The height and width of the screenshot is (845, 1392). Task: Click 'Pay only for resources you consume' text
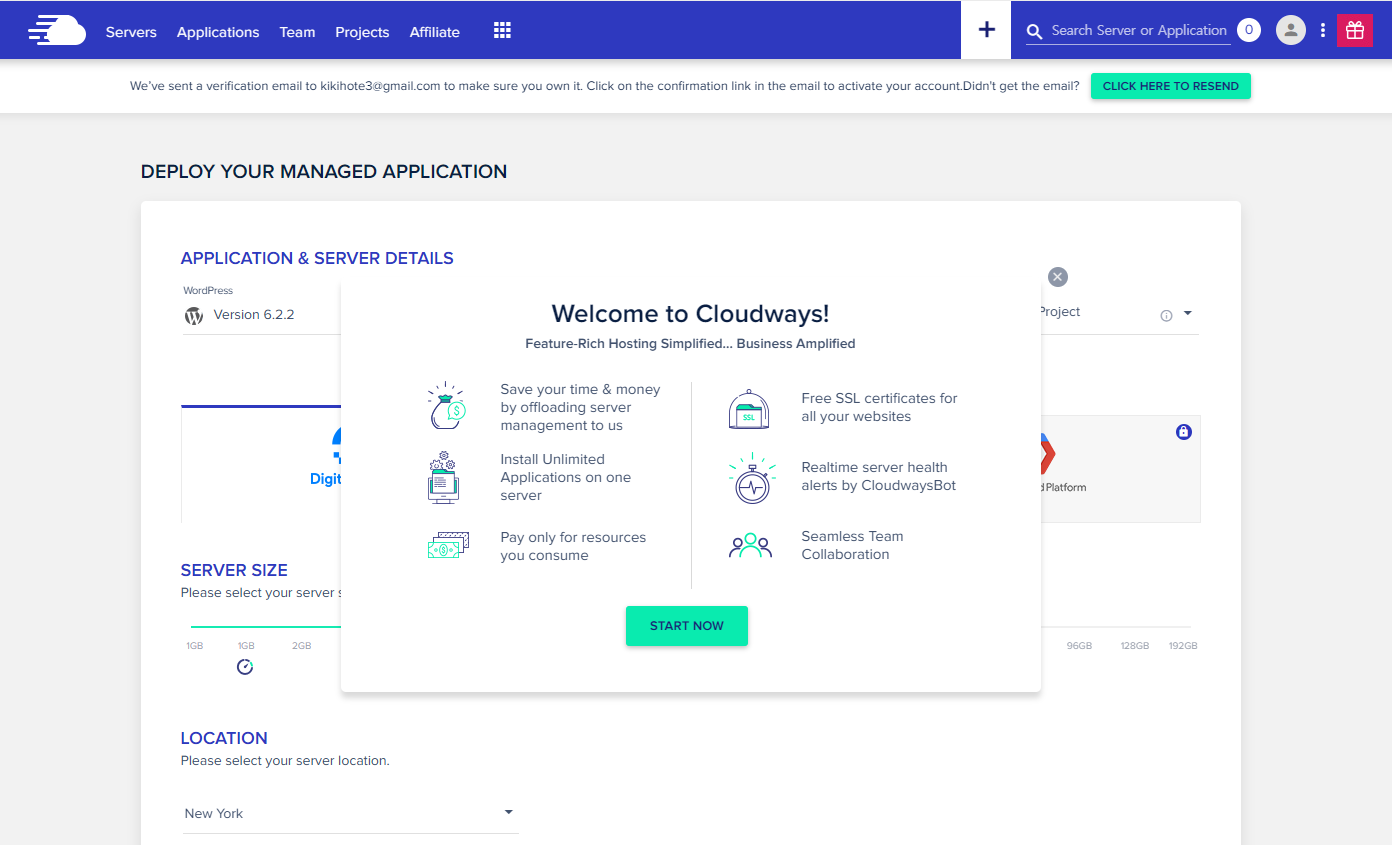573,546
